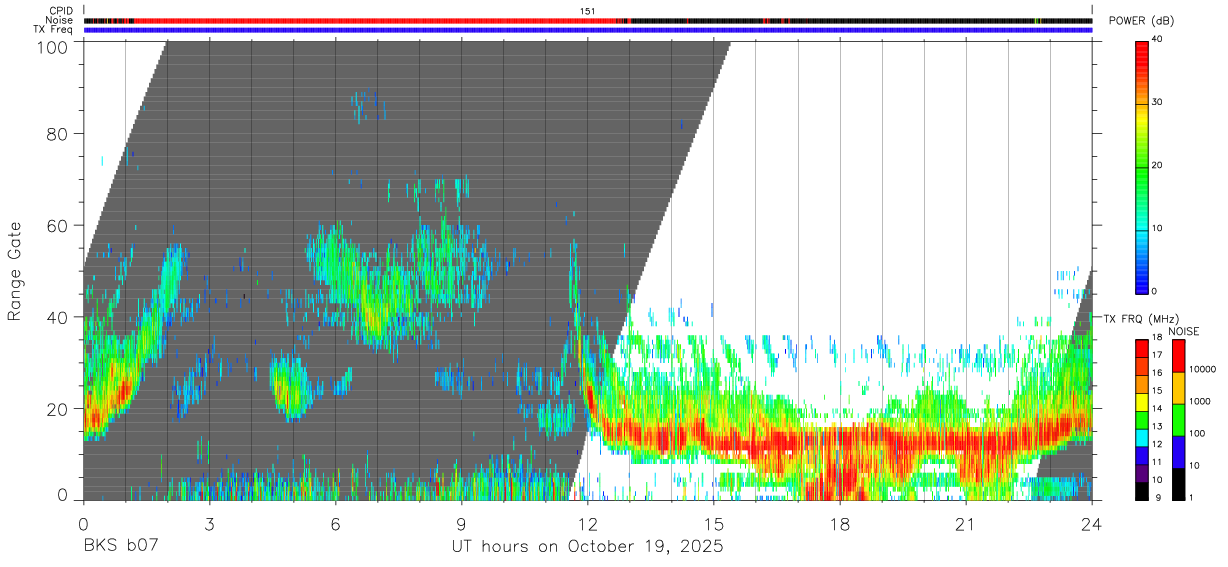Viewport: 1228px width, 567px height.
Task: Click the CPID value 151
Action: [588, 11]
